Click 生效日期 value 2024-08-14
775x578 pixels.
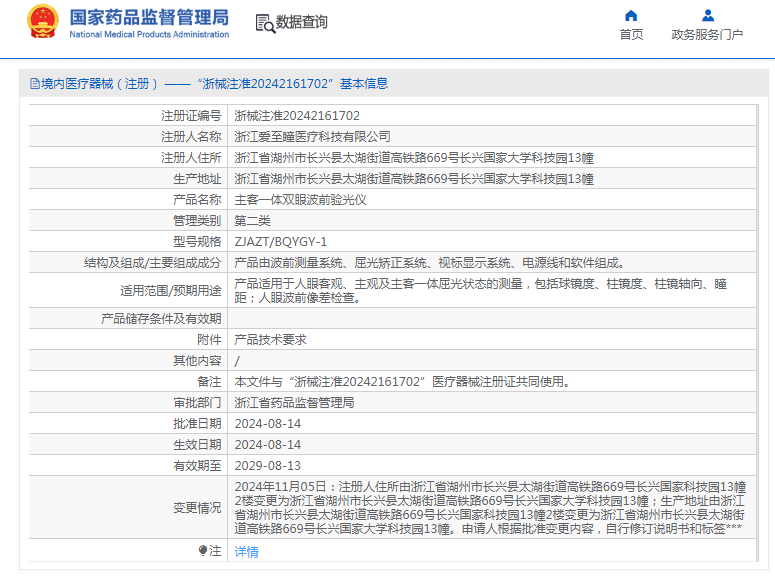pos(268,445)
